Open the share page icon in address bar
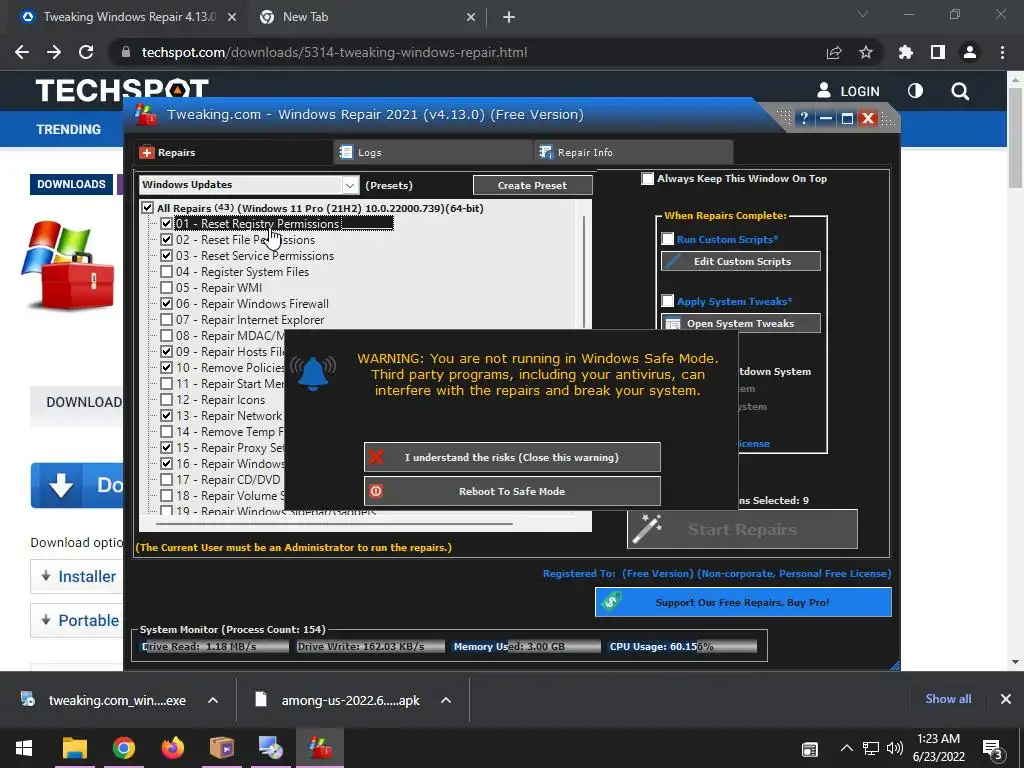 click(x=834, y=52)
